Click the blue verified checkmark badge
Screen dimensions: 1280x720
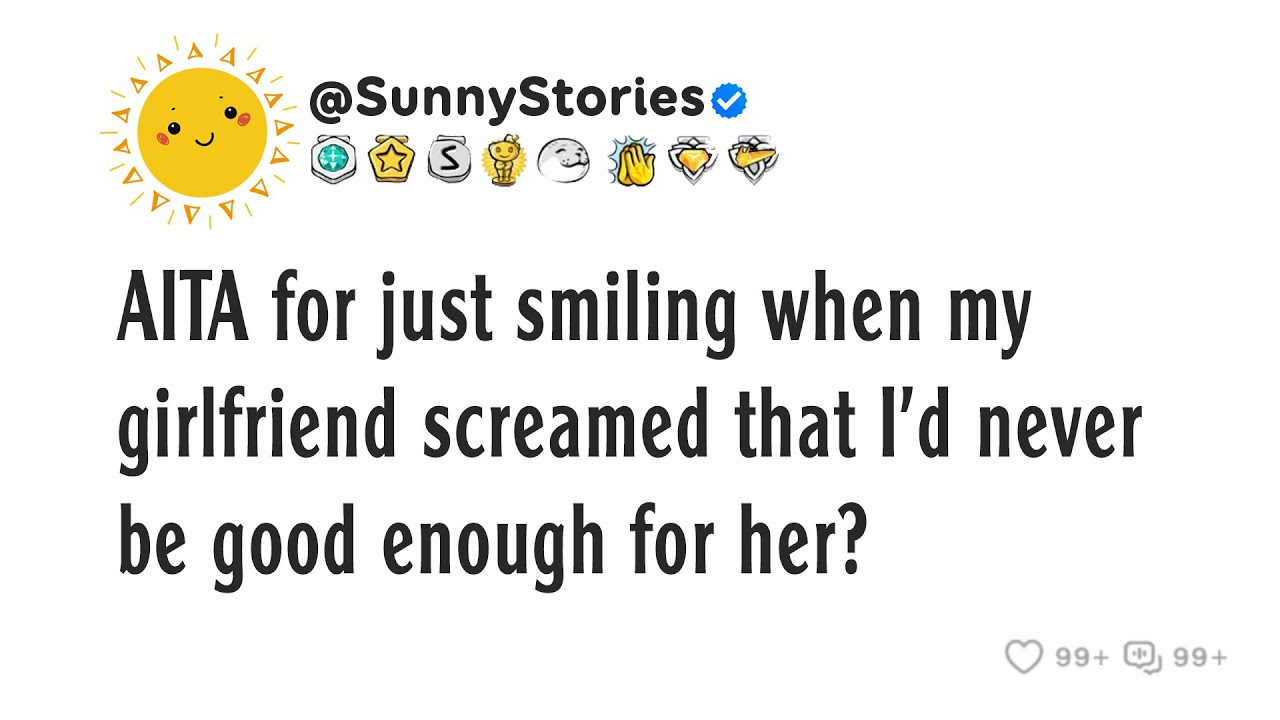click(x=729, y=100)
